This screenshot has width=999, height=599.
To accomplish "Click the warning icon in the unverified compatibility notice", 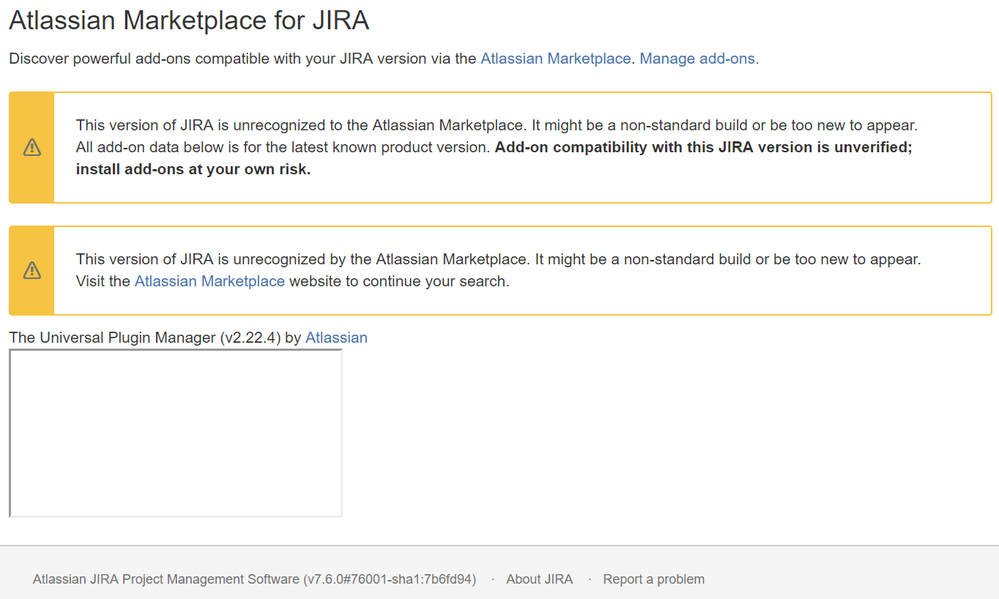I will pyautogui.click(x=32, y=147).
